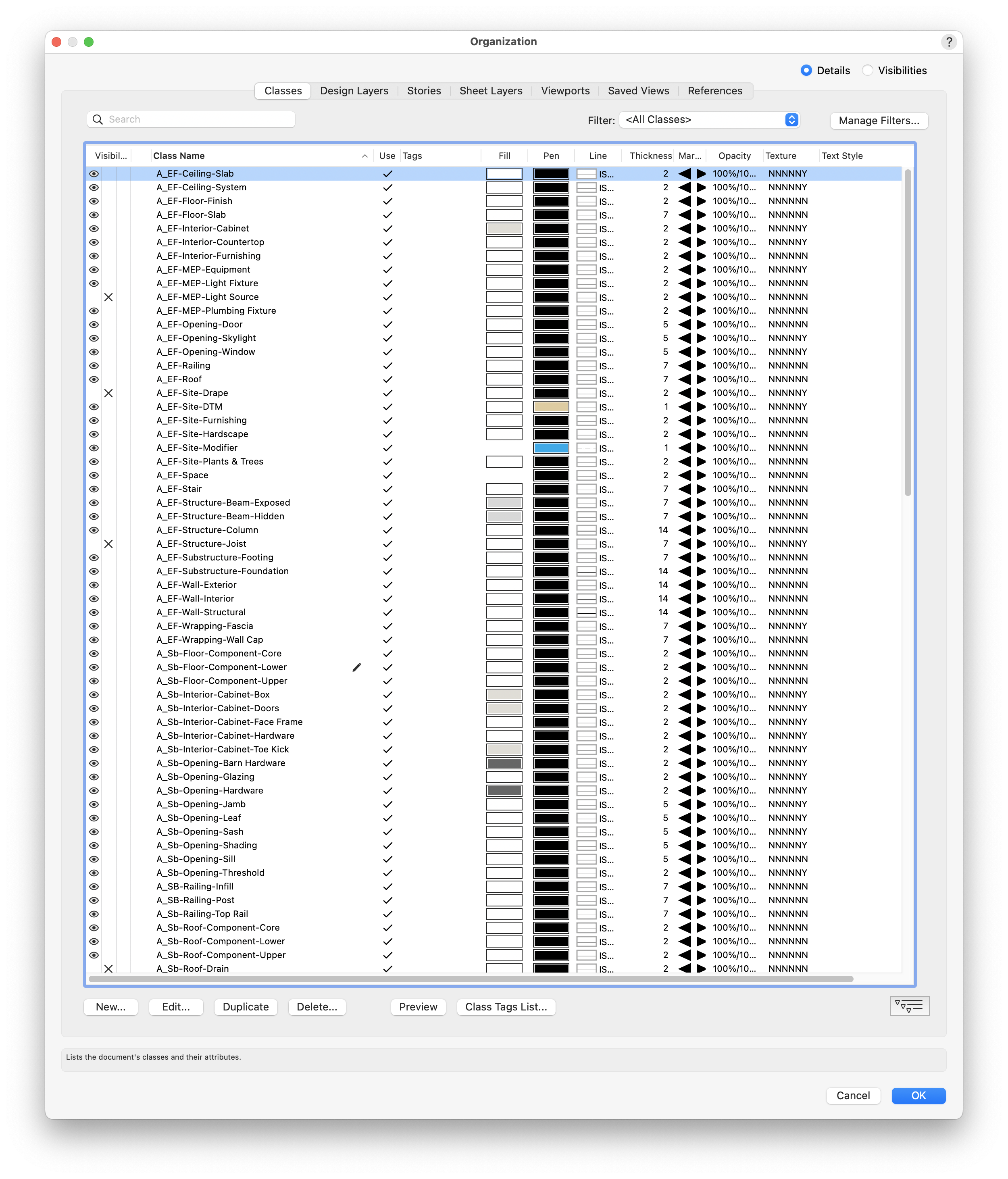Click the invisible X icon for A_EF-MEP-Light Source
The image size is (1008, 1179).
108,297
